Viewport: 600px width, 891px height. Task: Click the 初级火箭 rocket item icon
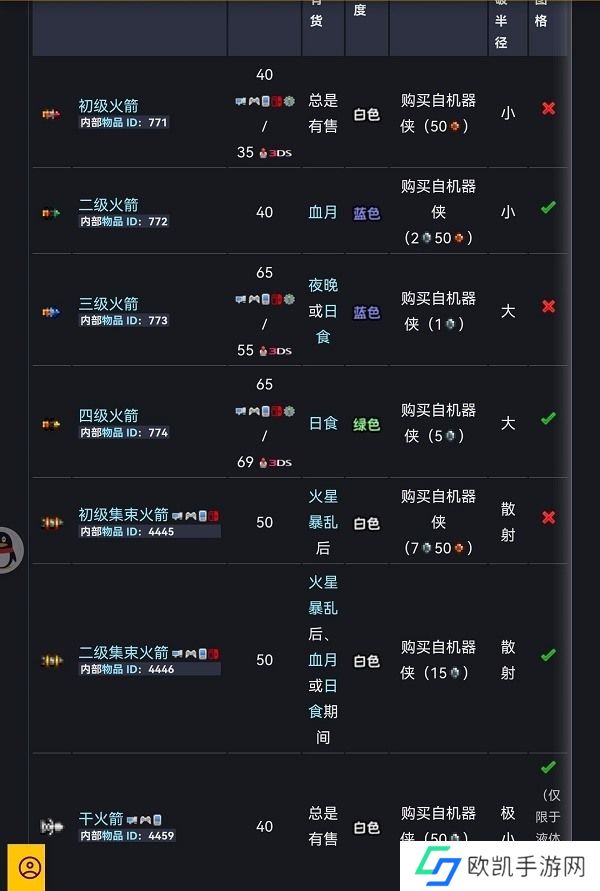pos(51,114)
